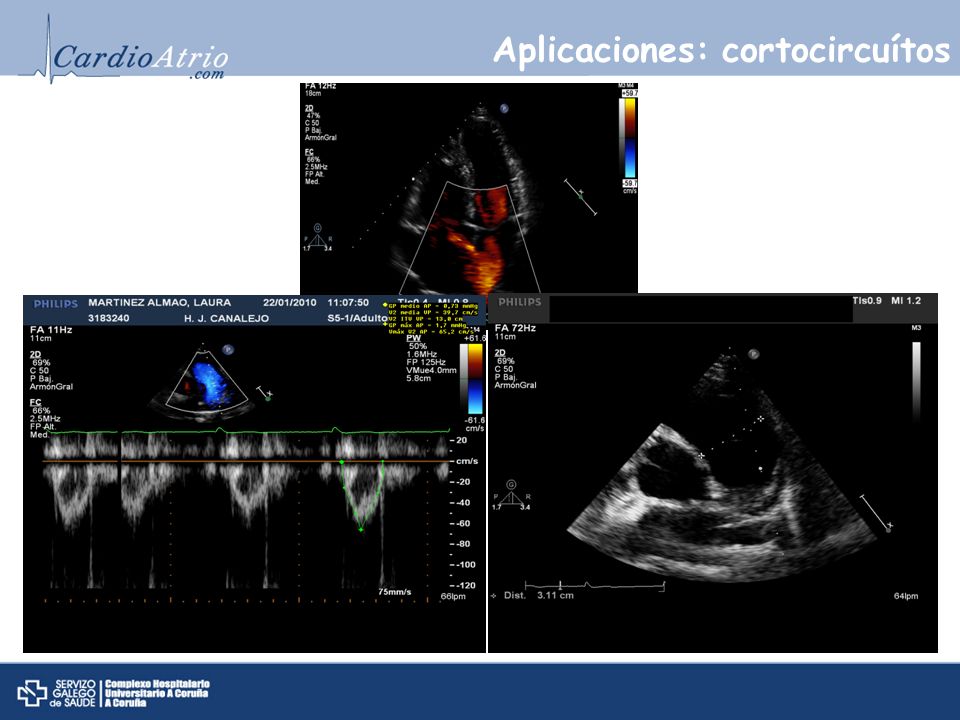Image resolution: width=960 pixels, height=720 pixels.
Task: Click the 'Dist. 3.11 cm' measurement
Action: click(x=539, y=596)
